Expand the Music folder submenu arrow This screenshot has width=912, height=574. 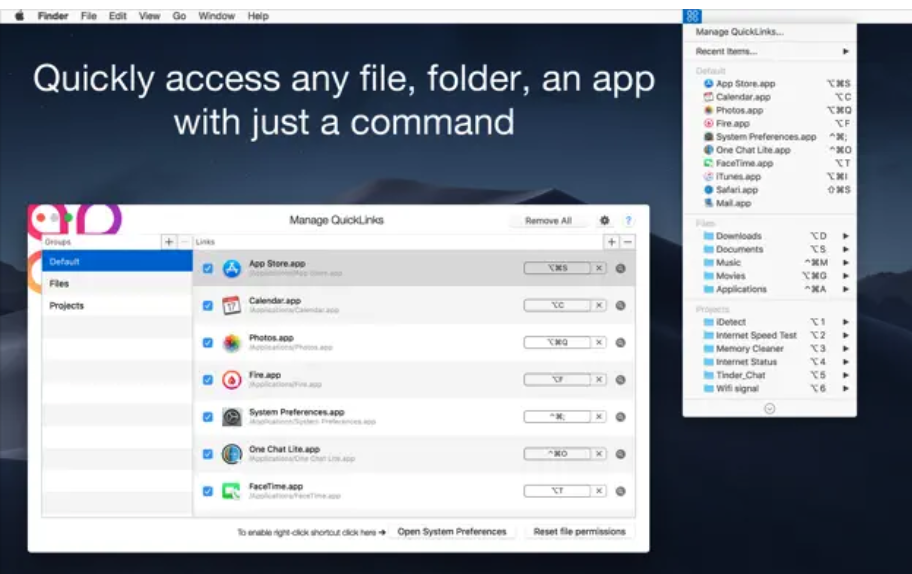coord(846,262)
